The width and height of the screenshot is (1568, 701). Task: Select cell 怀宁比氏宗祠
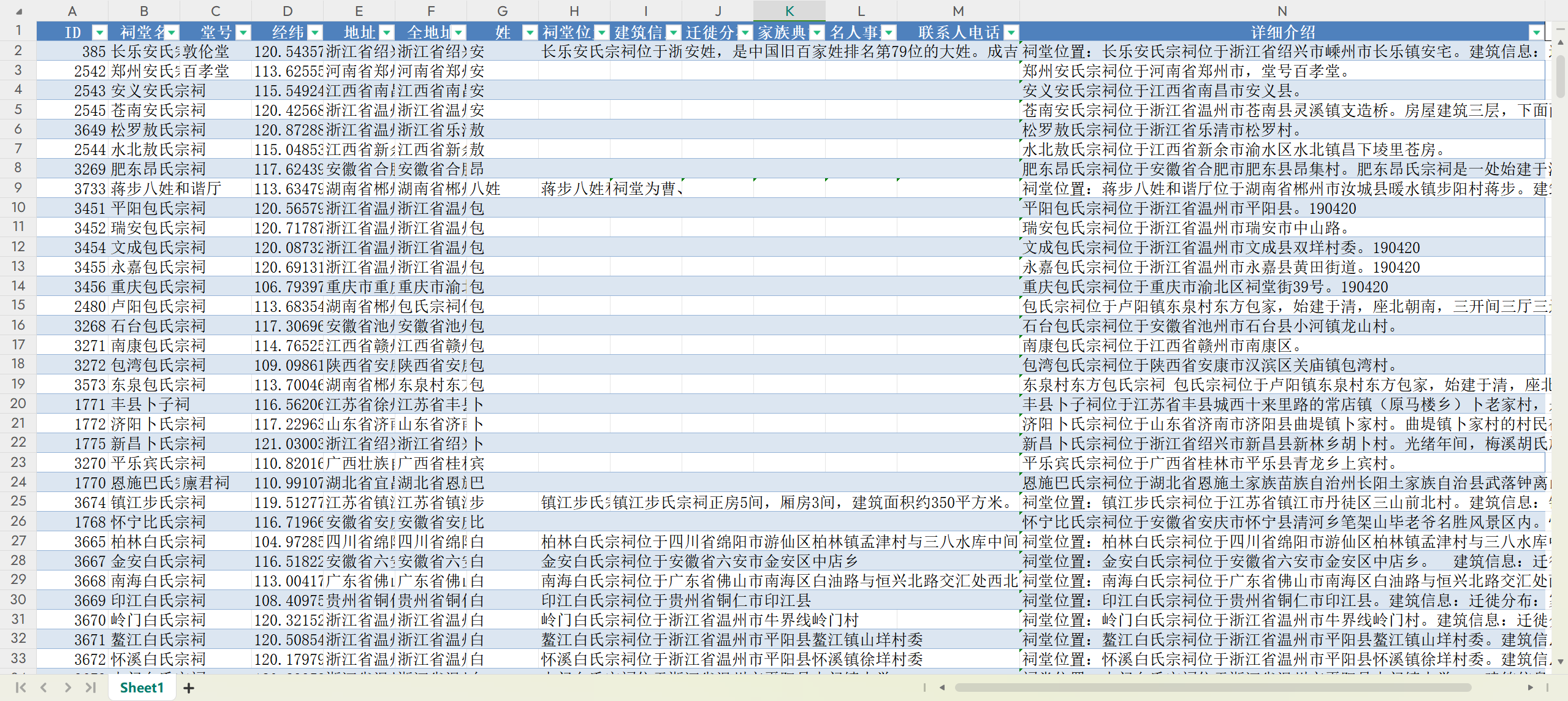pos(144,522)
